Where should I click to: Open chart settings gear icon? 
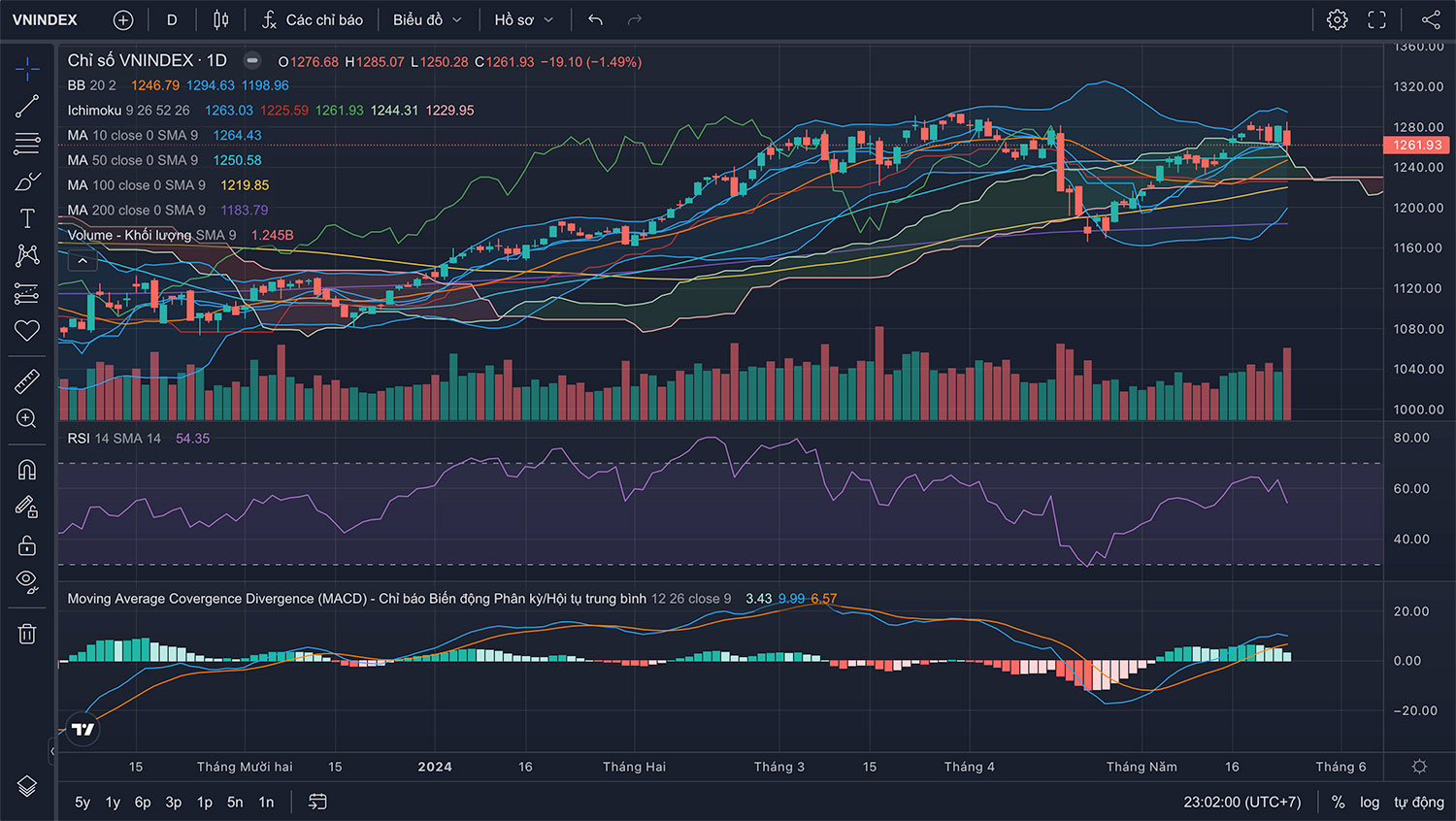pyautogui.click(x=1337, y=19)
